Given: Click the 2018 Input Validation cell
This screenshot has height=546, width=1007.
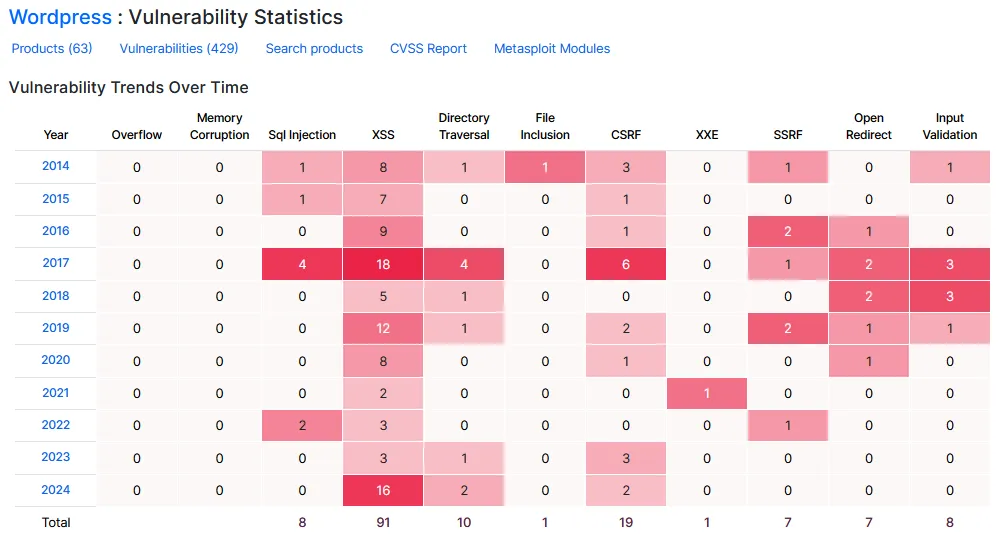Looking at the screenshot, I should pyautogui.click(x=950, y=297).
